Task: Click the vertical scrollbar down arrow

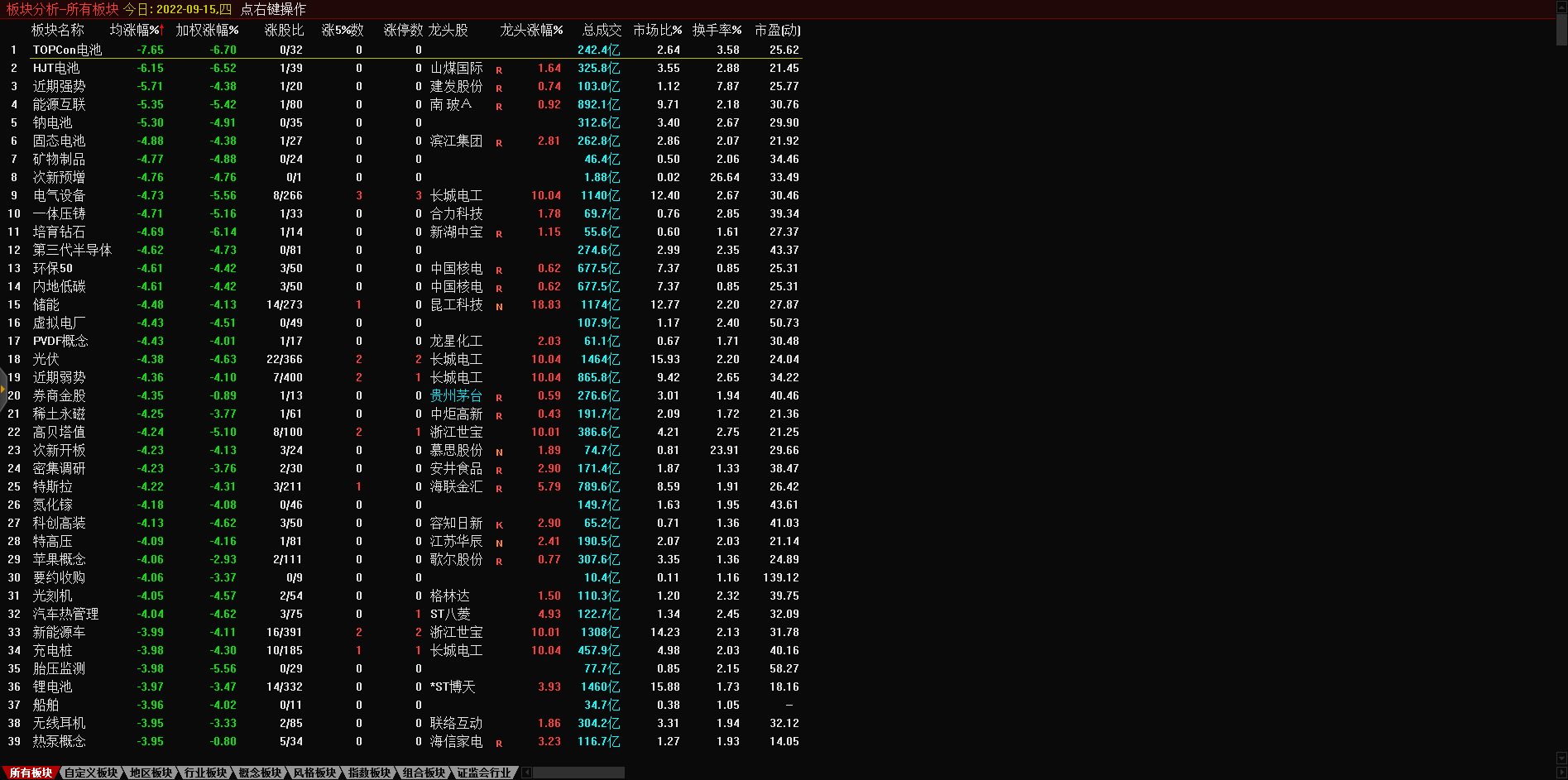Action: (x=1561, y=758)
